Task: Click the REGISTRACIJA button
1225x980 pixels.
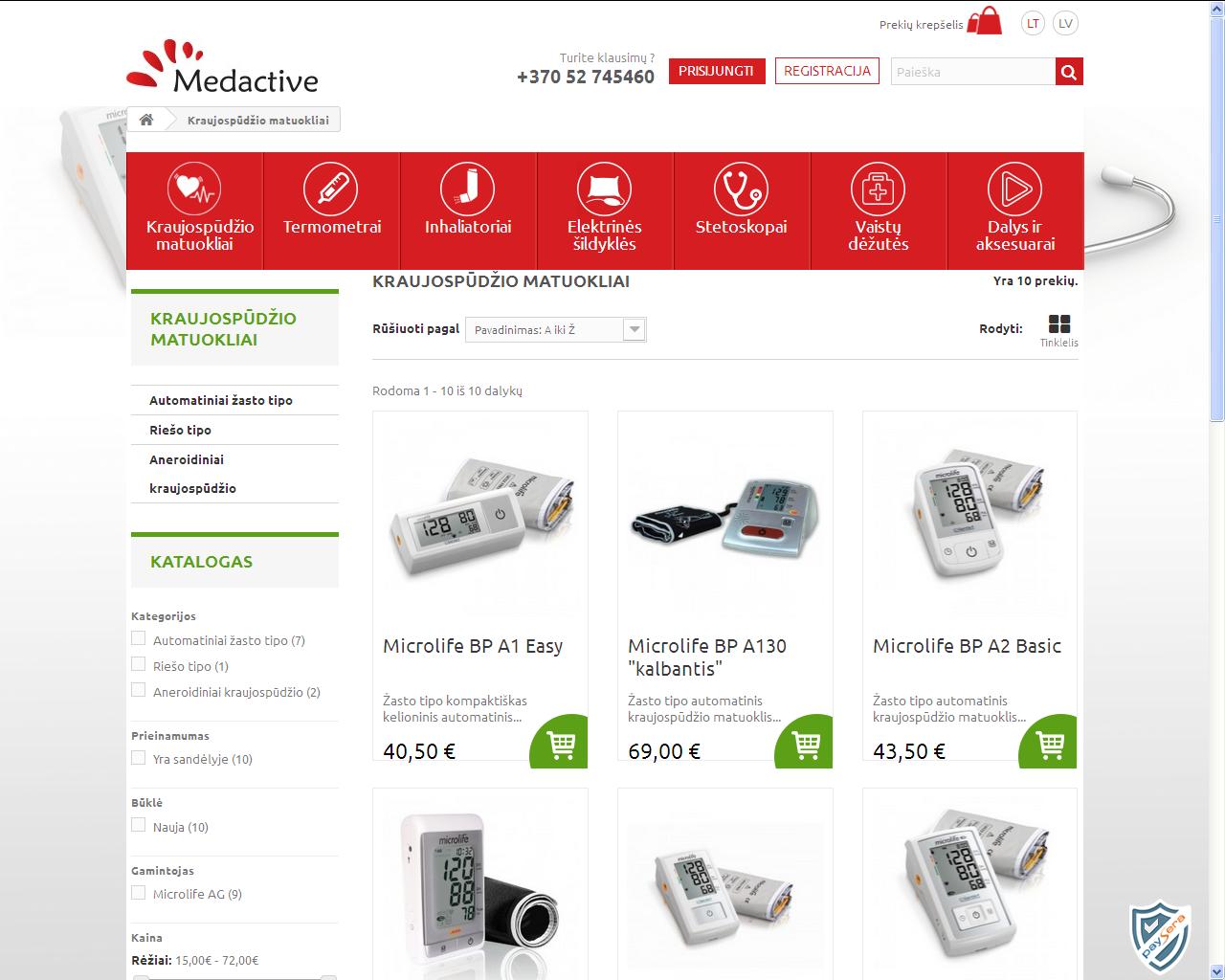Action: point(827,71)
